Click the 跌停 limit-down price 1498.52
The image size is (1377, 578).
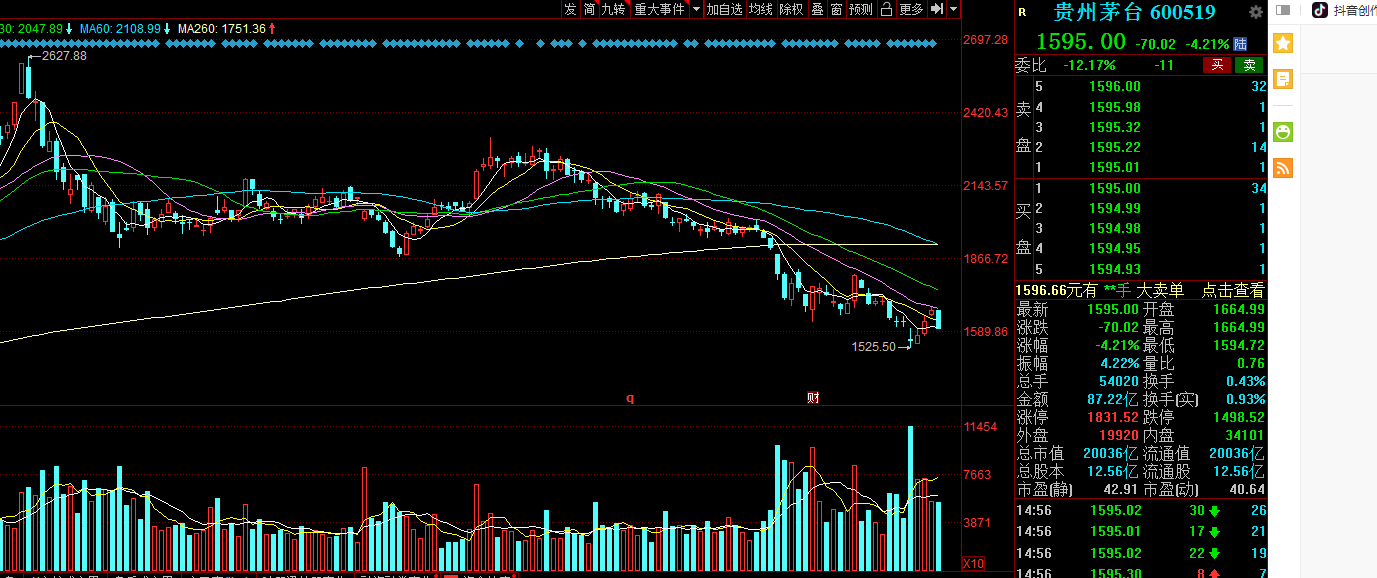pos(1238,417)
